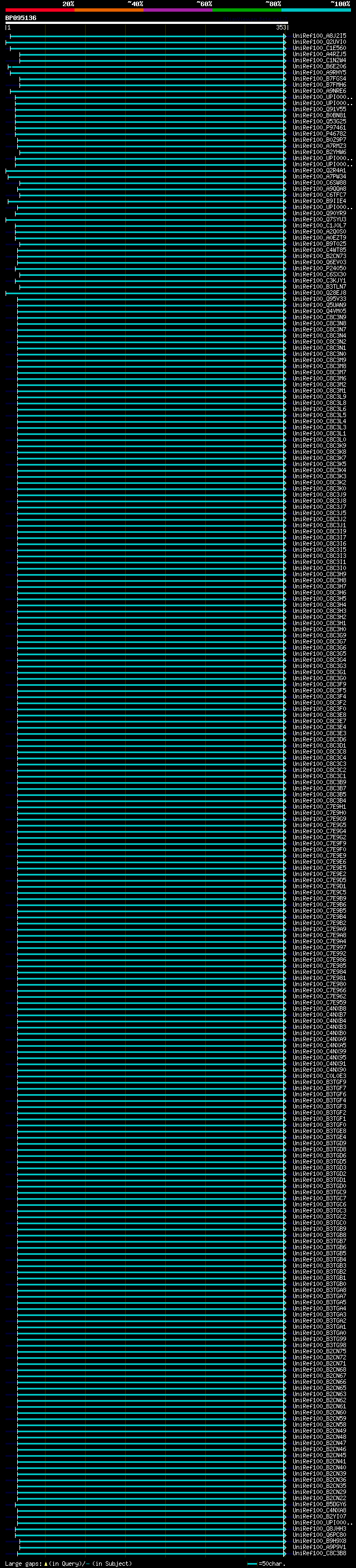Click the cyan ~100% identity color bar
356x1568 pixels.
point(316,10)
